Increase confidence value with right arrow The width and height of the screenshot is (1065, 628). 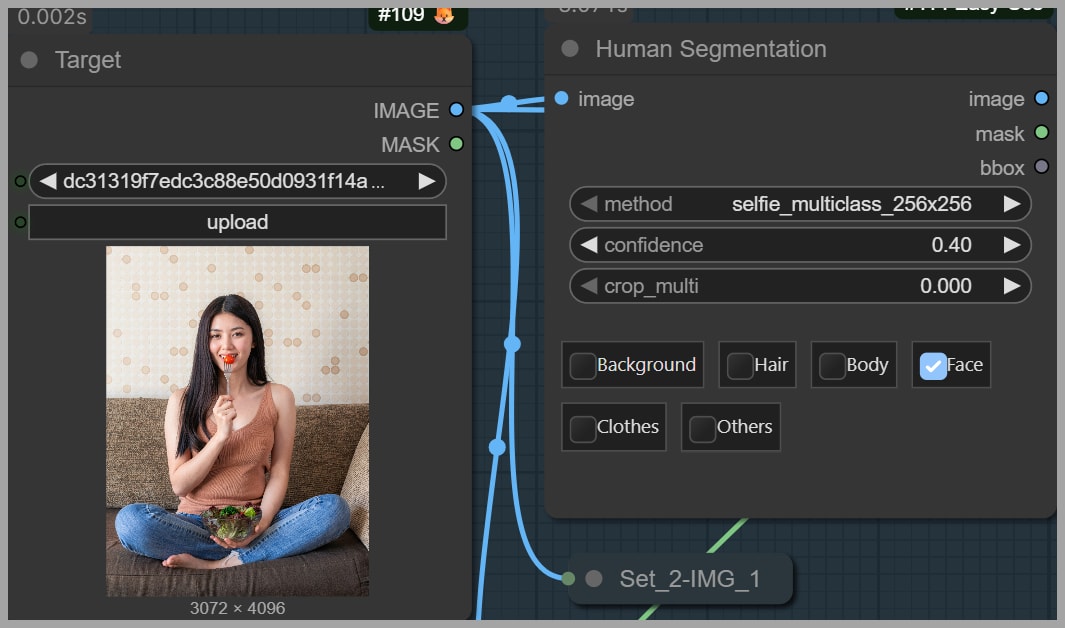1012,245
